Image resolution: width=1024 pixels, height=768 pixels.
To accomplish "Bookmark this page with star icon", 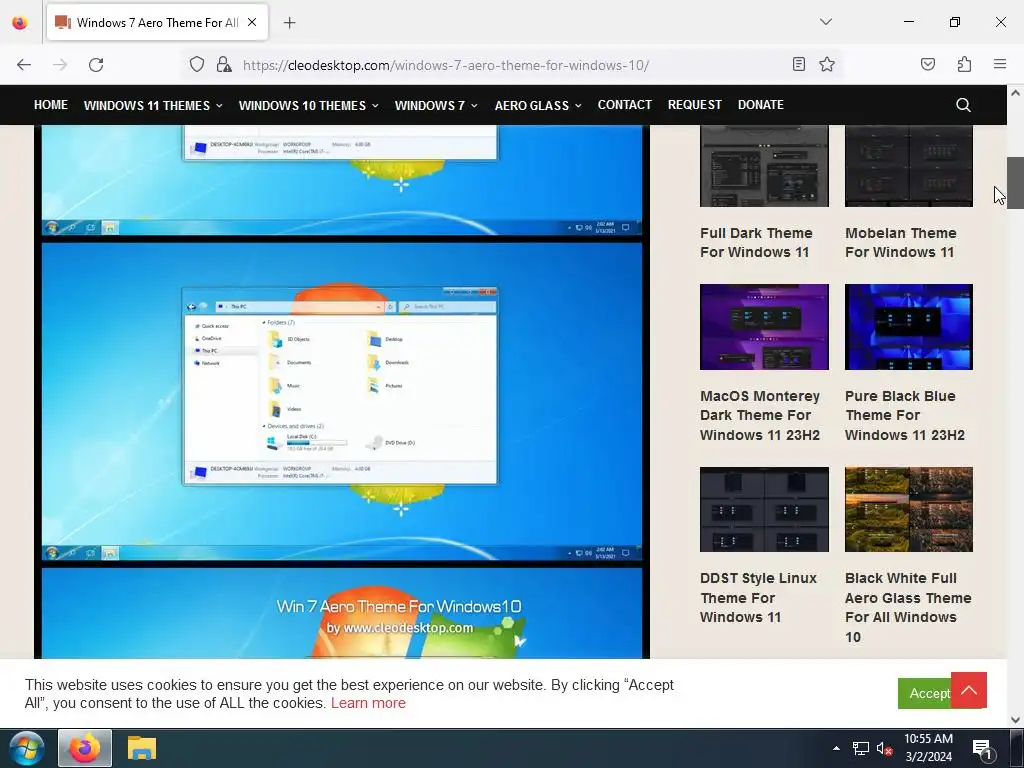I will tap(827, 64).
